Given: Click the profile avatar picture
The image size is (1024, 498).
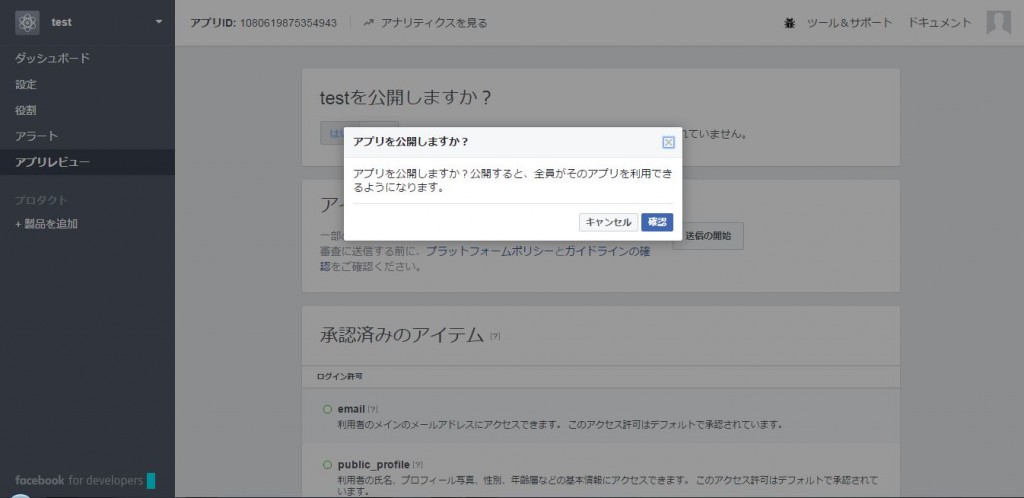Looking at the screenshot, I should (x=998, y=23).
